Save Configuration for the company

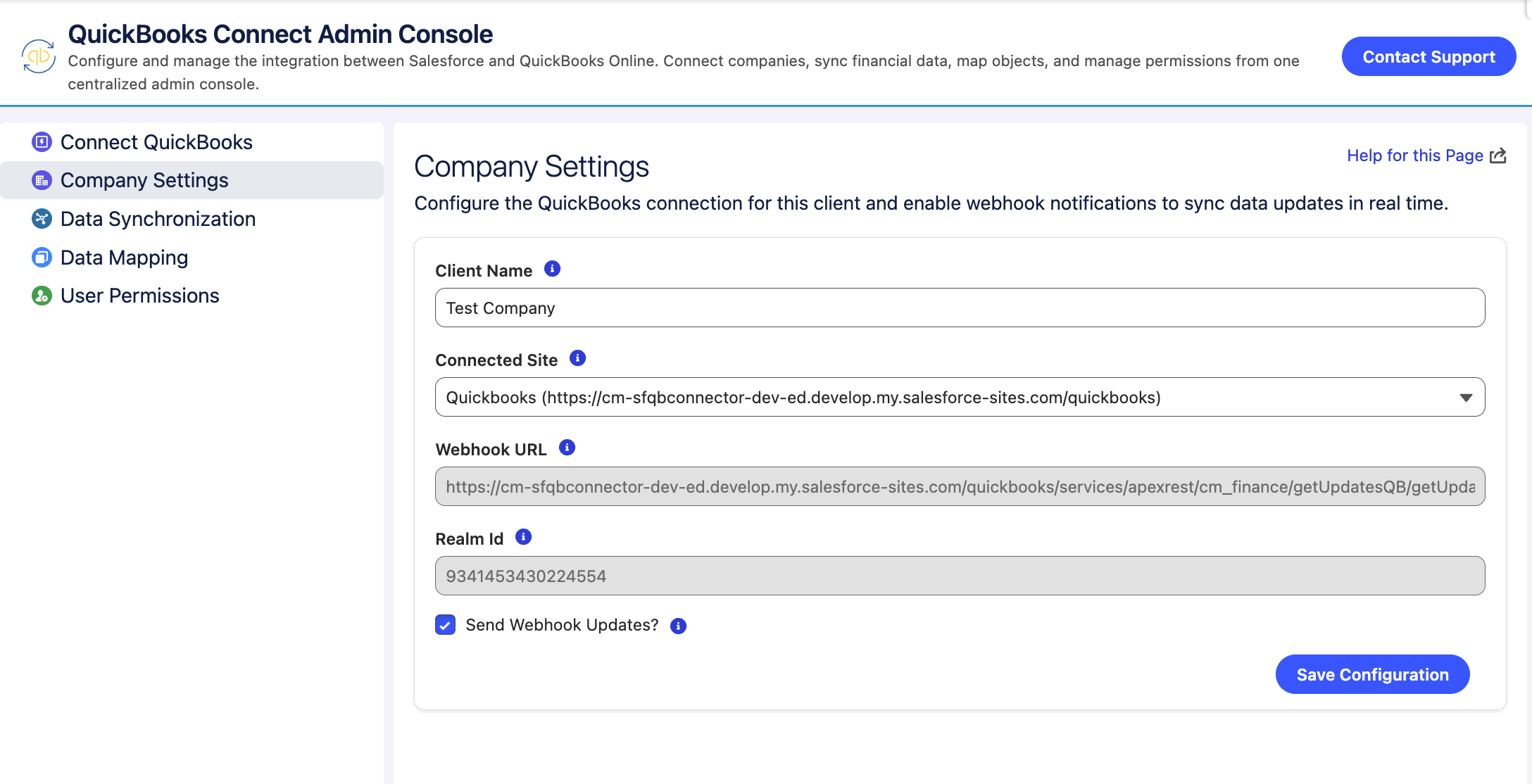coord(1373,674)
